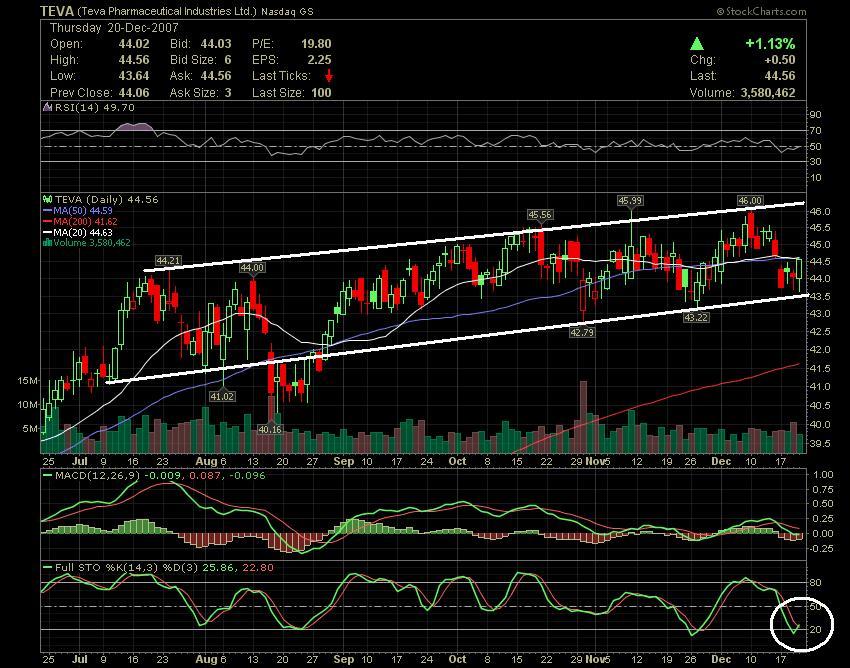Click the Open value 44.02

point(134,44)
